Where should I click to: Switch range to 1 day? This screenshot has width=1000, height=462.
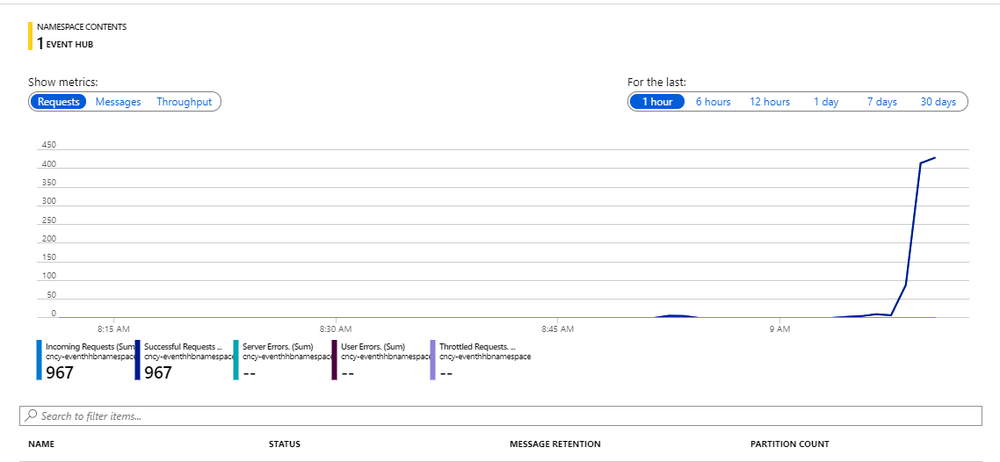coord(826,102)
